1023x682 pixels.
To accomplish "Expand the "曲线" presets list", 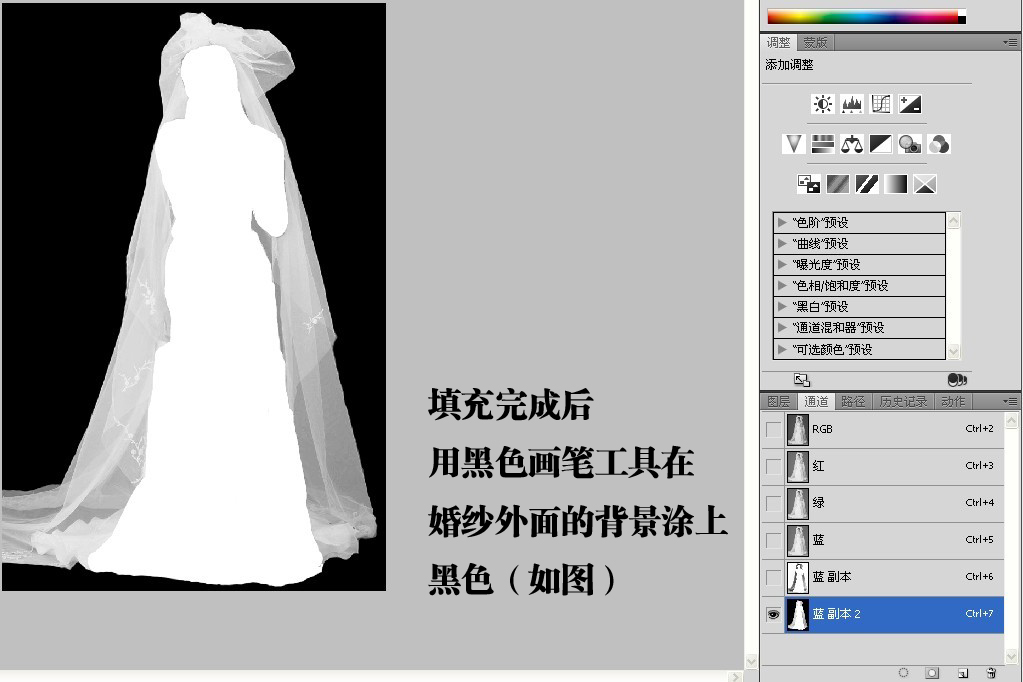I will pyautogui.click(x=782, y=243).
